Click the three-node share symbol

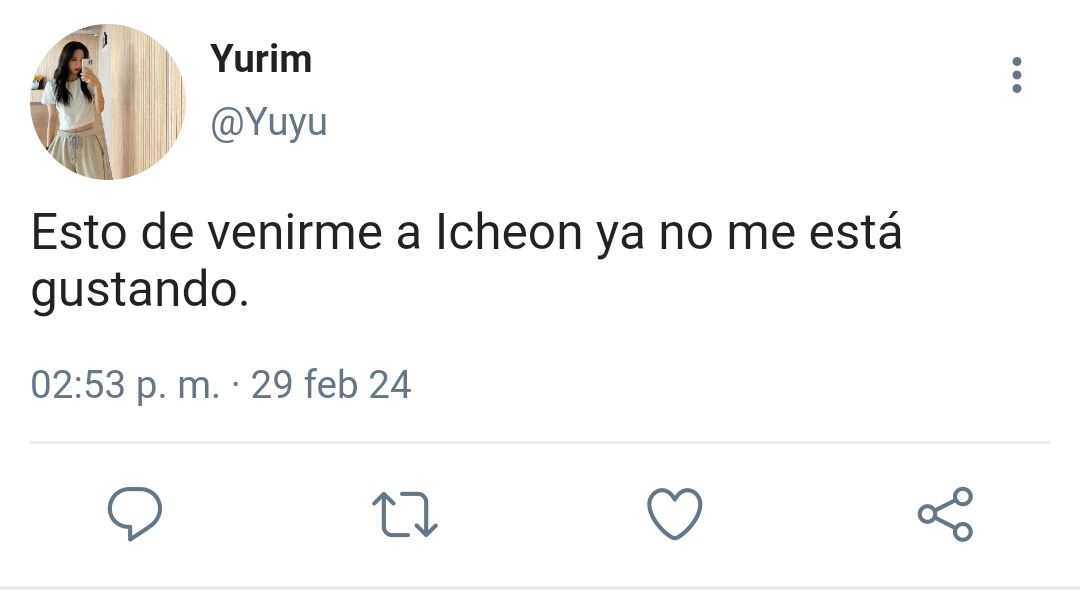coord(945,514)
